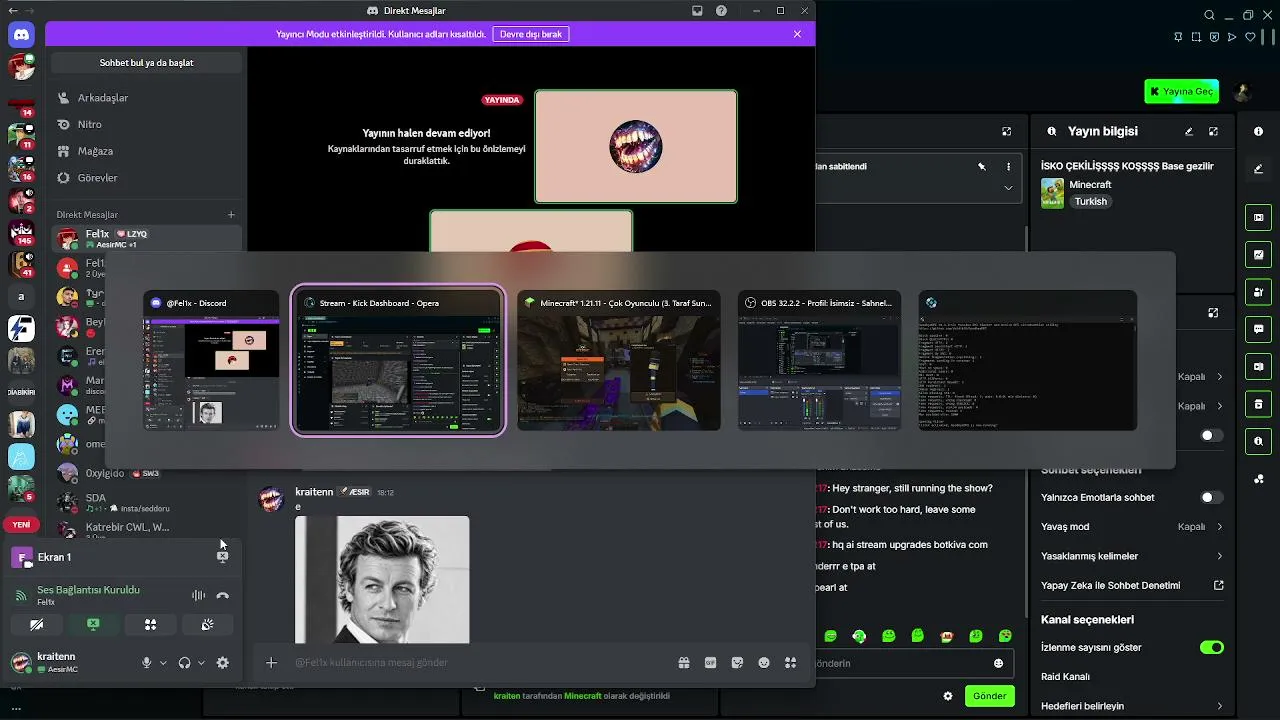Image resolution: width=1280 pixels, height=720 pixels.
Task: Expand Yasaklanmış kelimeler option
Action: 1132,556
